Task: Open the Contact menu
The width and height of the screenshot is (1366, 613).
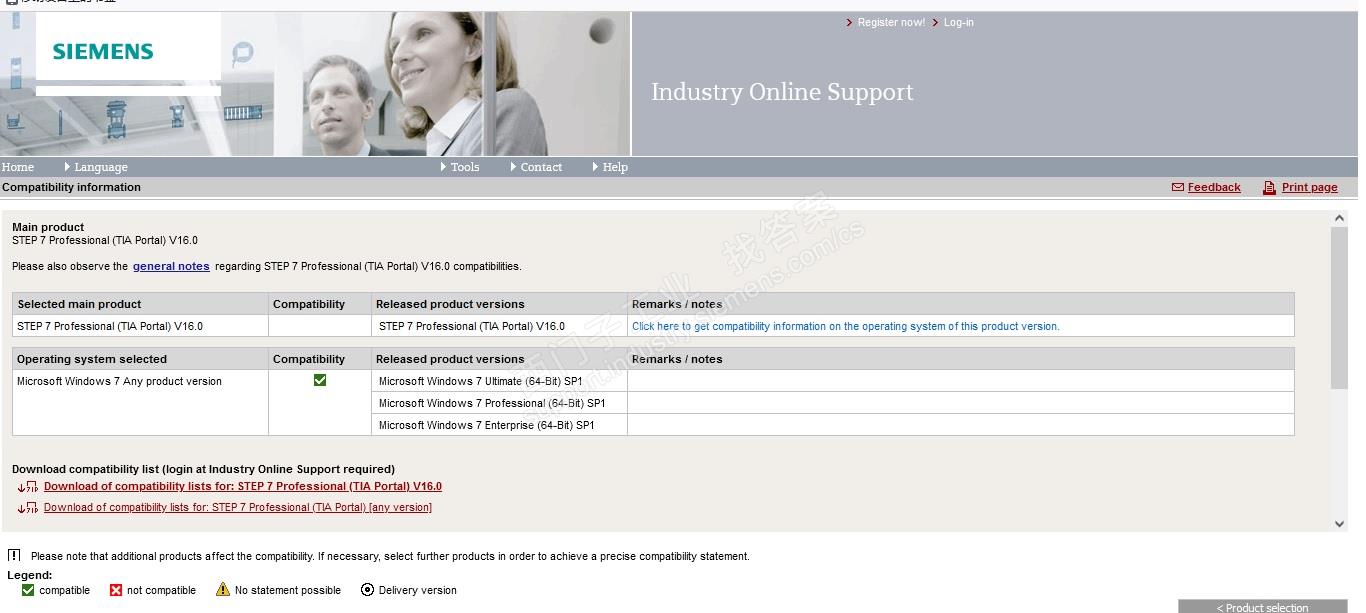Action: point(541,167)
